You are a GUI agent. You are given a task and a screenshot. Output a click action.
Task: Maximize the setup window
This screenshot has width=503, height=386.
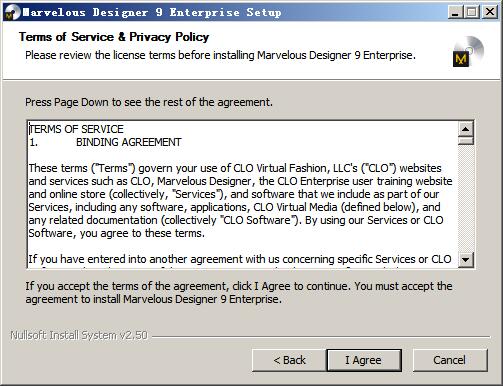[472, 12]
